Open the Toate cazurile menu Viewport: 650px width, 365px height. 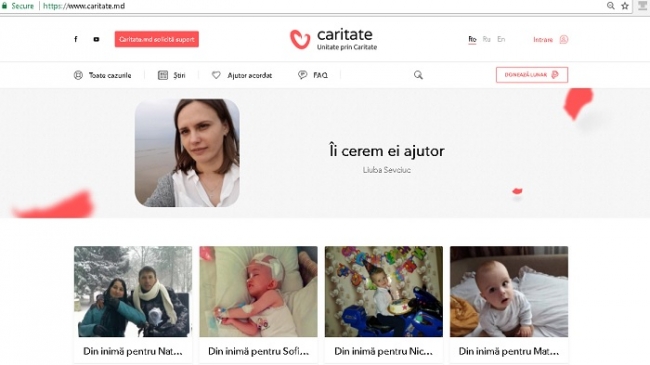102,75
